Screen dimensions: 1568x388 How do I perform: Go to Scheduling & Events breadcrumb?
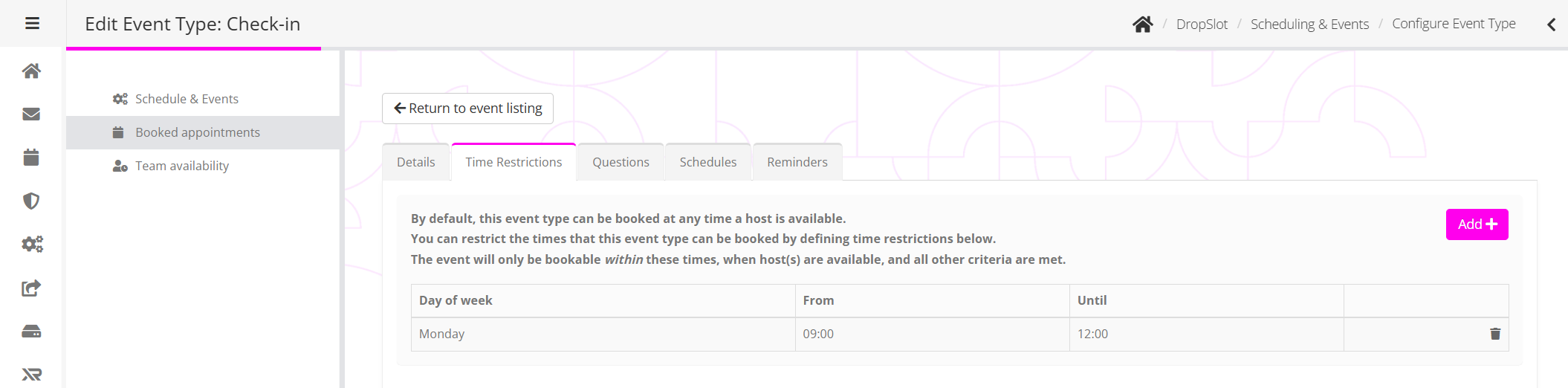pyautogui.click(x=1309, y=25)
